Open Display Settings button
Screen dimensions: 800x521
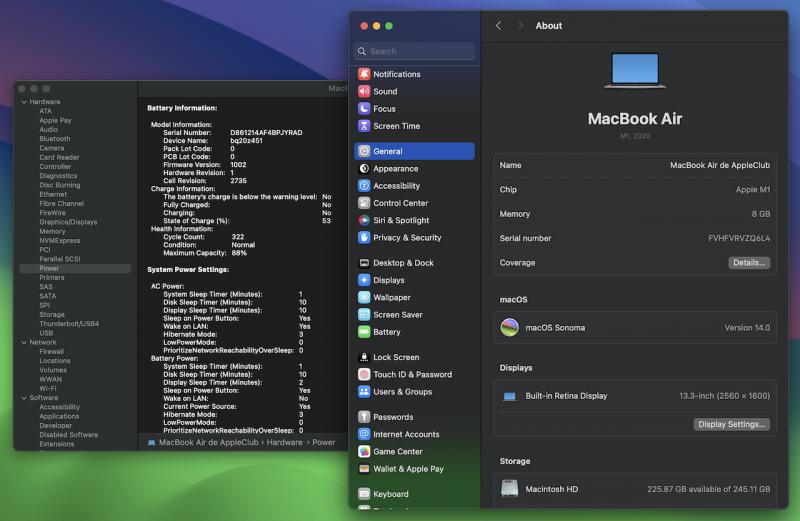(x=731, y=425)
